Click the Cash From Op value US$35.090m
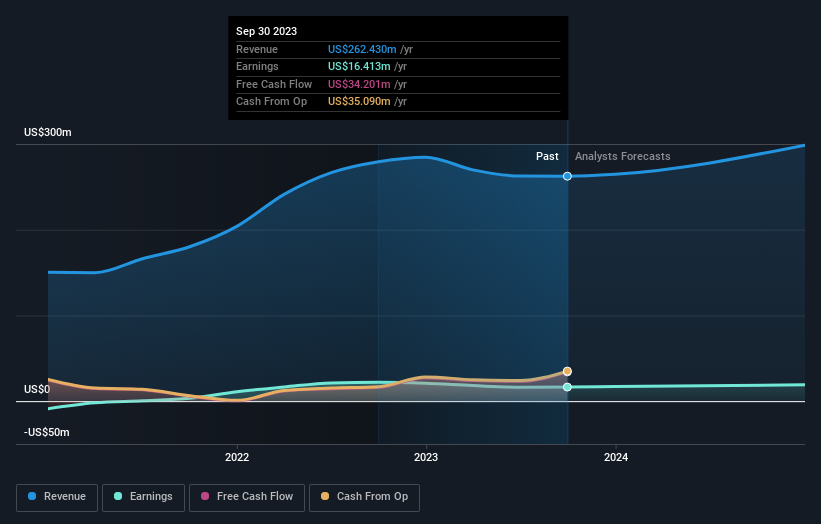The image size is (821, 524). pos(359,102)
